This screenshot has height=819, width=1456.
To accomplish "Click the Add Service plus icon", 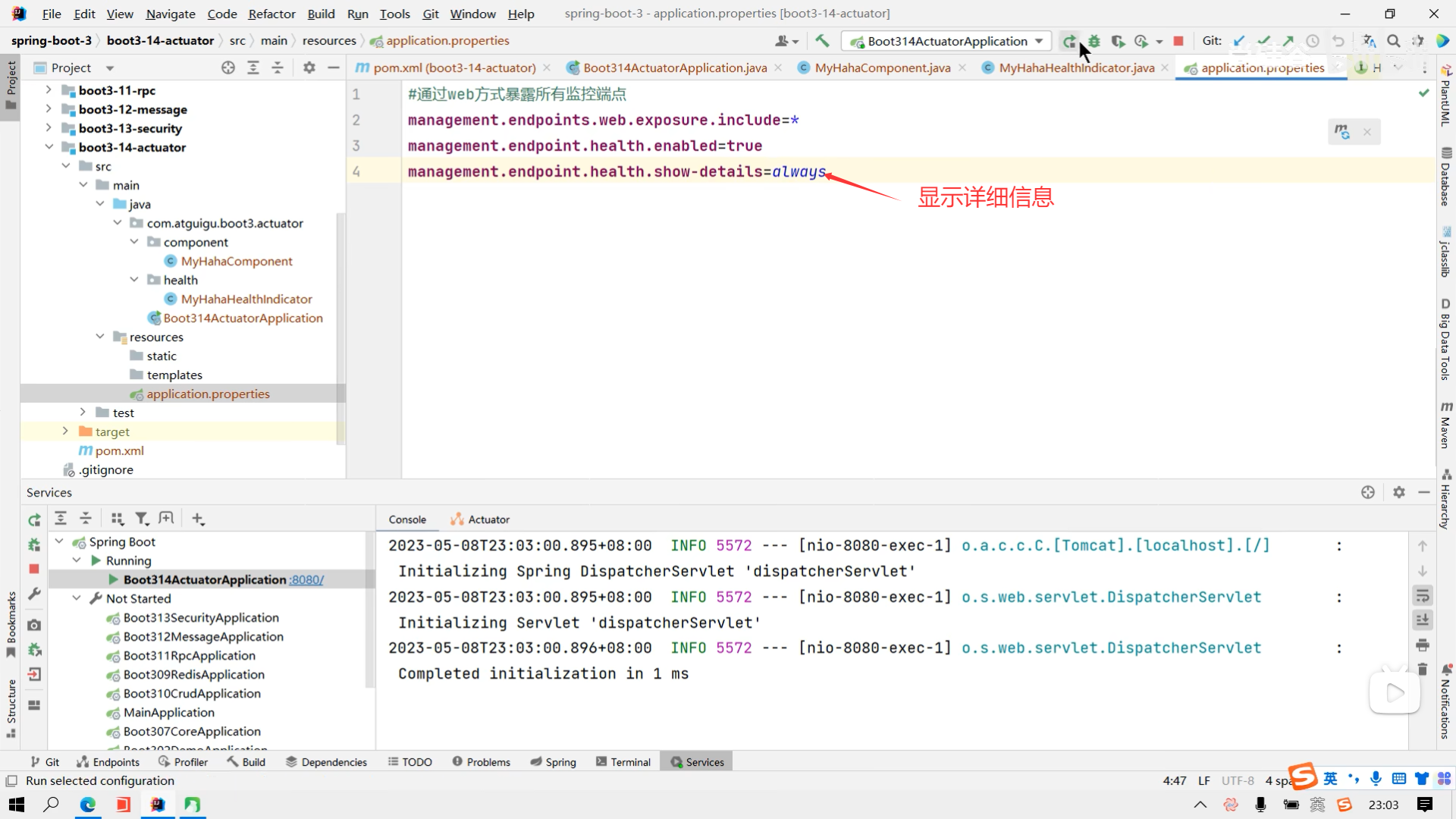I will click(198, 519).
